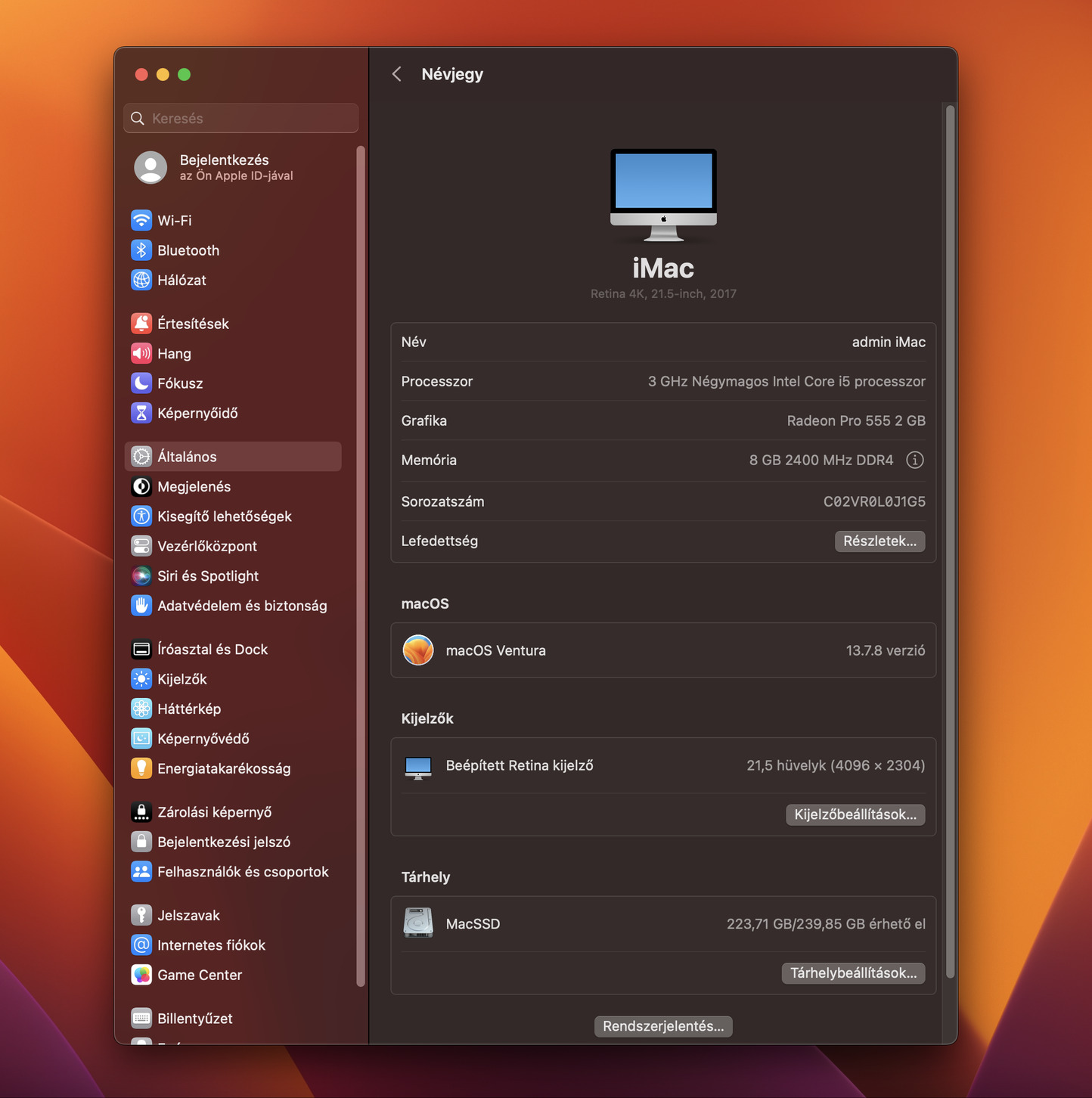The image size is (1092, 1098).
Task: Click the main pane scrollbar
Action: 950,541
